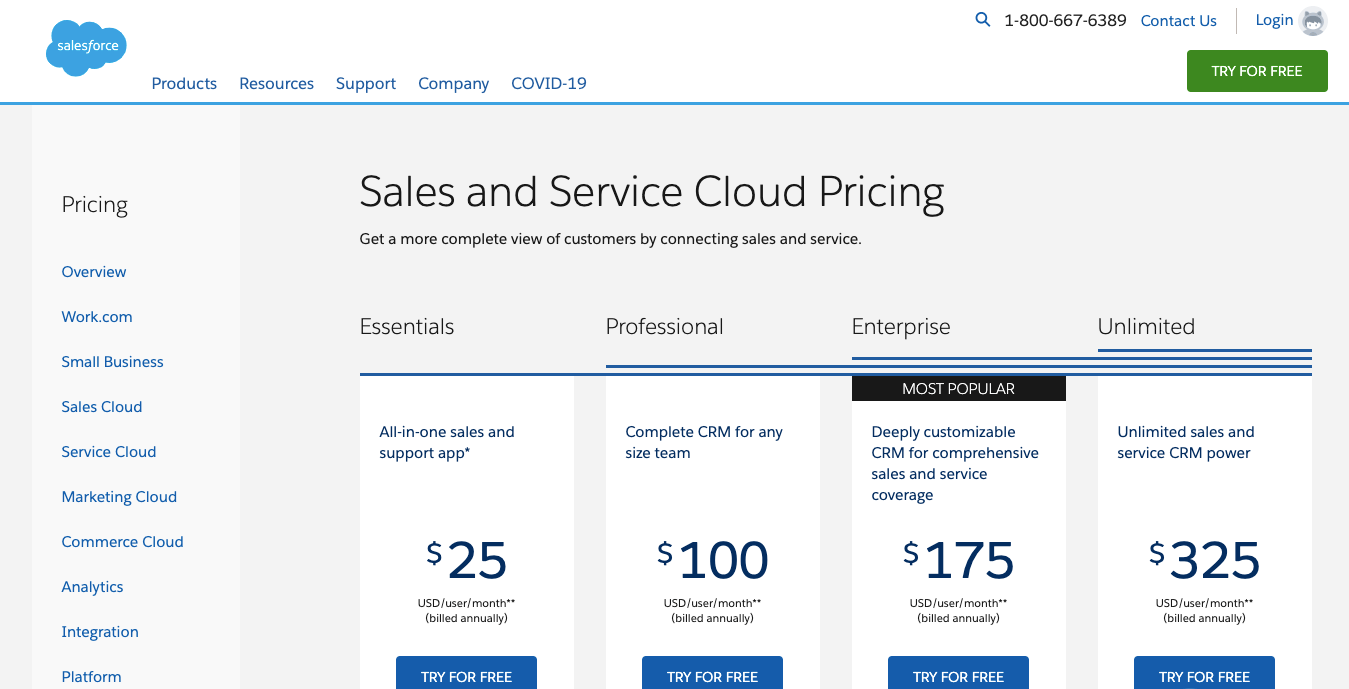Open Commerce Cloud pricing link

click(122, 542)
